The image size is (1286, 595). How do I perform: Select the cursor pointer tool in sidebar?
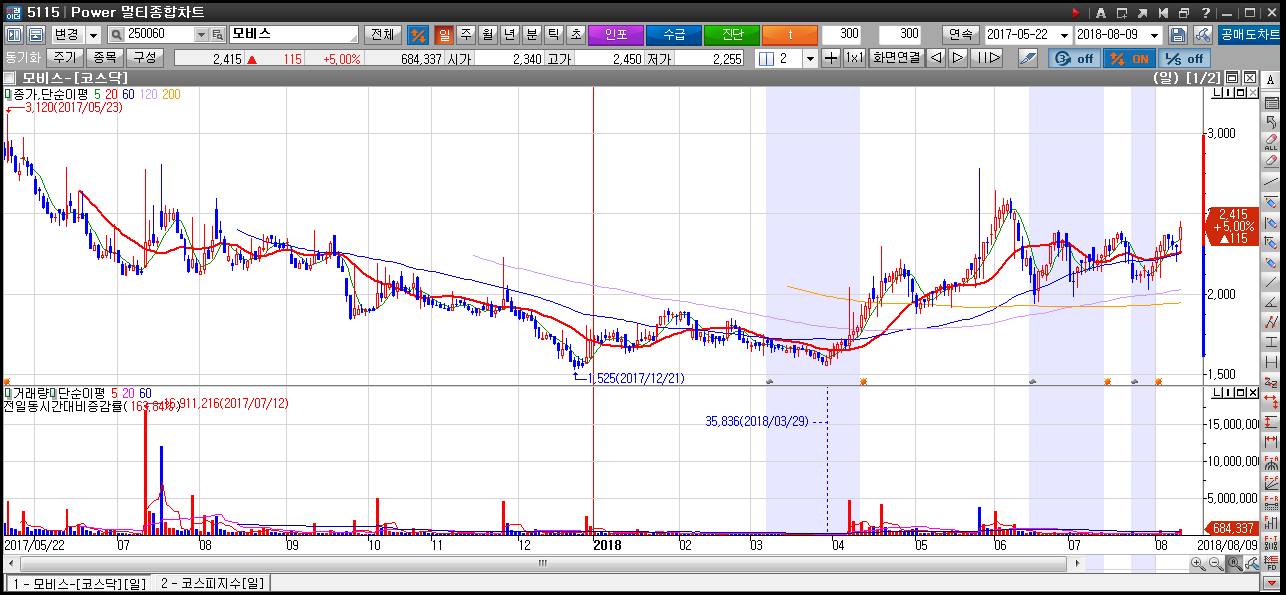1271,122
